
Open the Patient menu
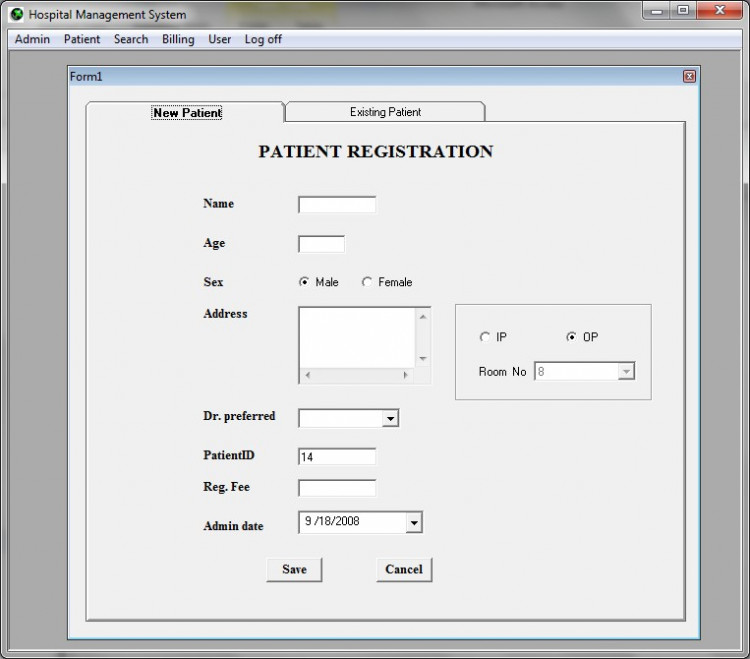click(x=82, y=39)
